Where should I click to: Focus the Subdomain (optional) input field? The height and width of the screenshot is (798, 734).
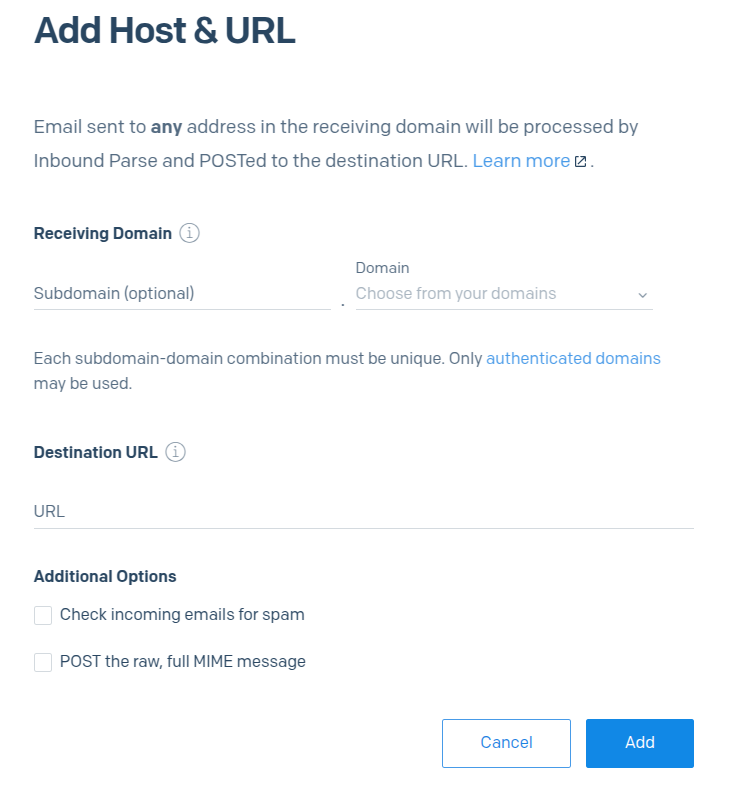[181, 294]
